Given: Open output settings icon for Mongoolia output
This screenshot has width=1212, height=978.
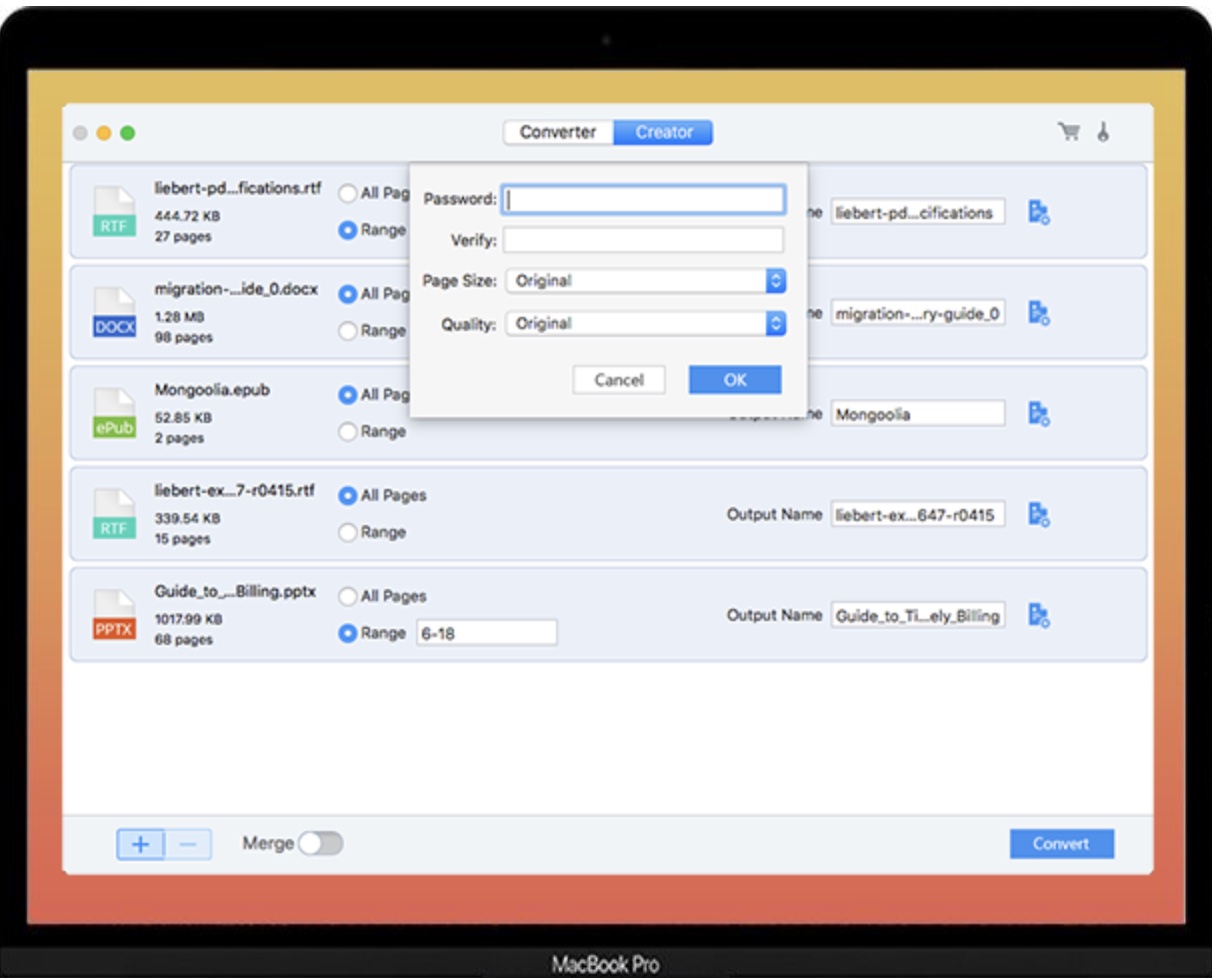Looking at the screenshot, I should tap(1039, 414).
